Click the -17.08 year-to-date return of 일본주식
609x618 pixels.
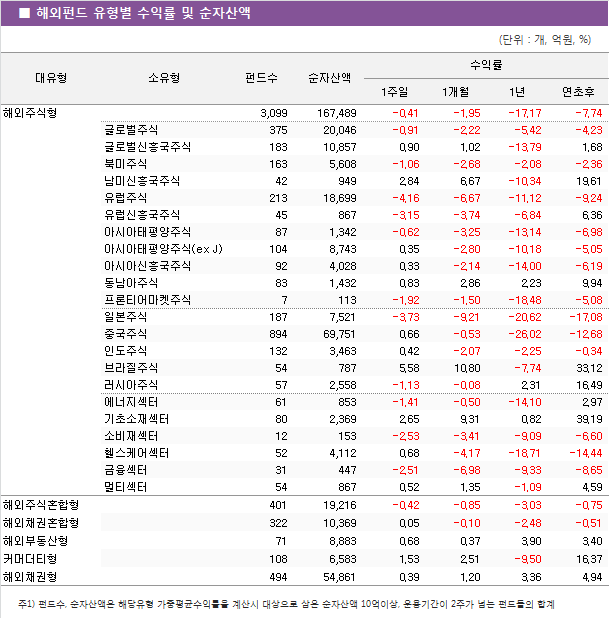(x=586, y=317)
